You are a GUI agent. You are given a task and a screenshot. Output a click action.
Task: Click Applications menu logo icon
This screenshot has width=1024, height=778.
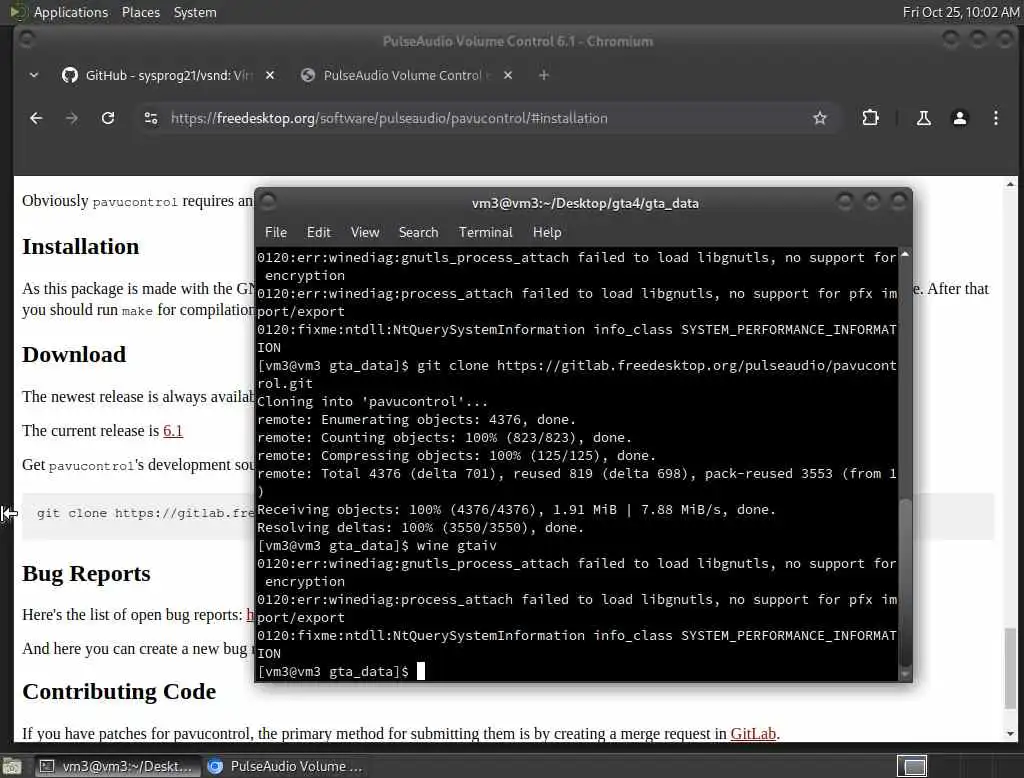click(18, 12)
